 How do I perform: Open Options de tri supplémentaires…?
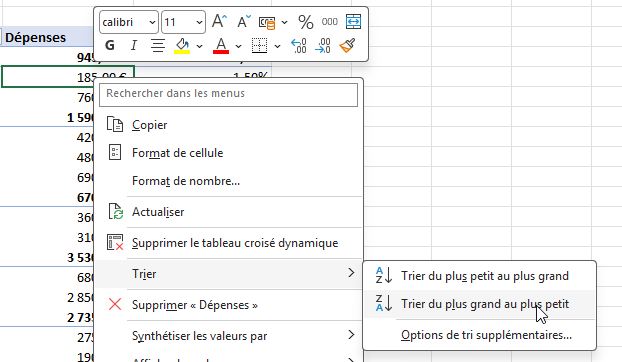pyautogui.click(x=480, y=335)
